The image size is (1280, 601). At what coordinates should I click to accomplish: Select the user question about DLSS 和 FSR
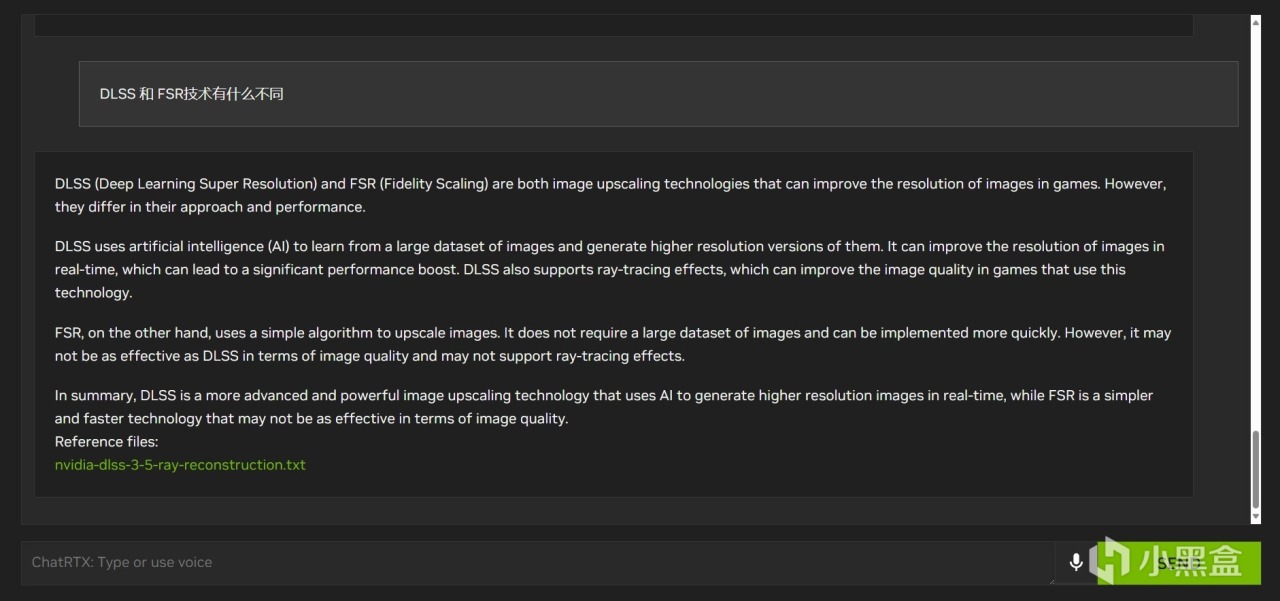192,94
